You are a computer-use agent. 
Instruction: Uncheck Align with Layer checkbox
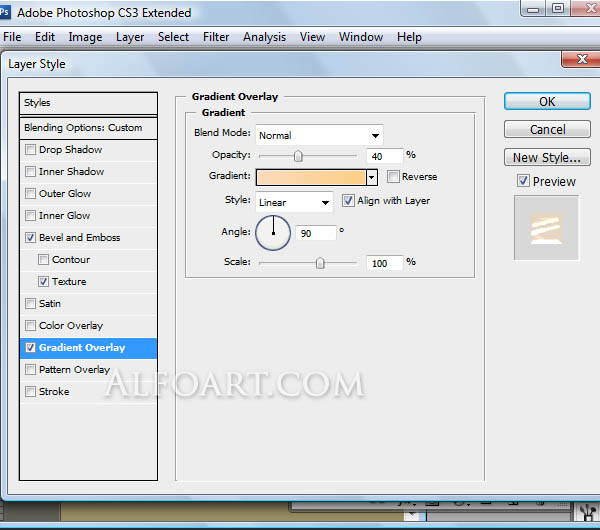tap(348, 201)
